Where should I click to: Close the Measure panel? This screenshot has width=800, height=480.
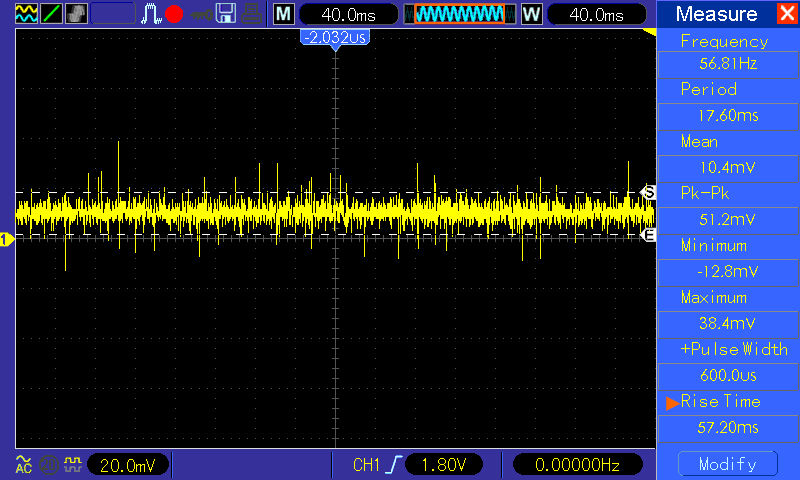click(x=786, y=14)
